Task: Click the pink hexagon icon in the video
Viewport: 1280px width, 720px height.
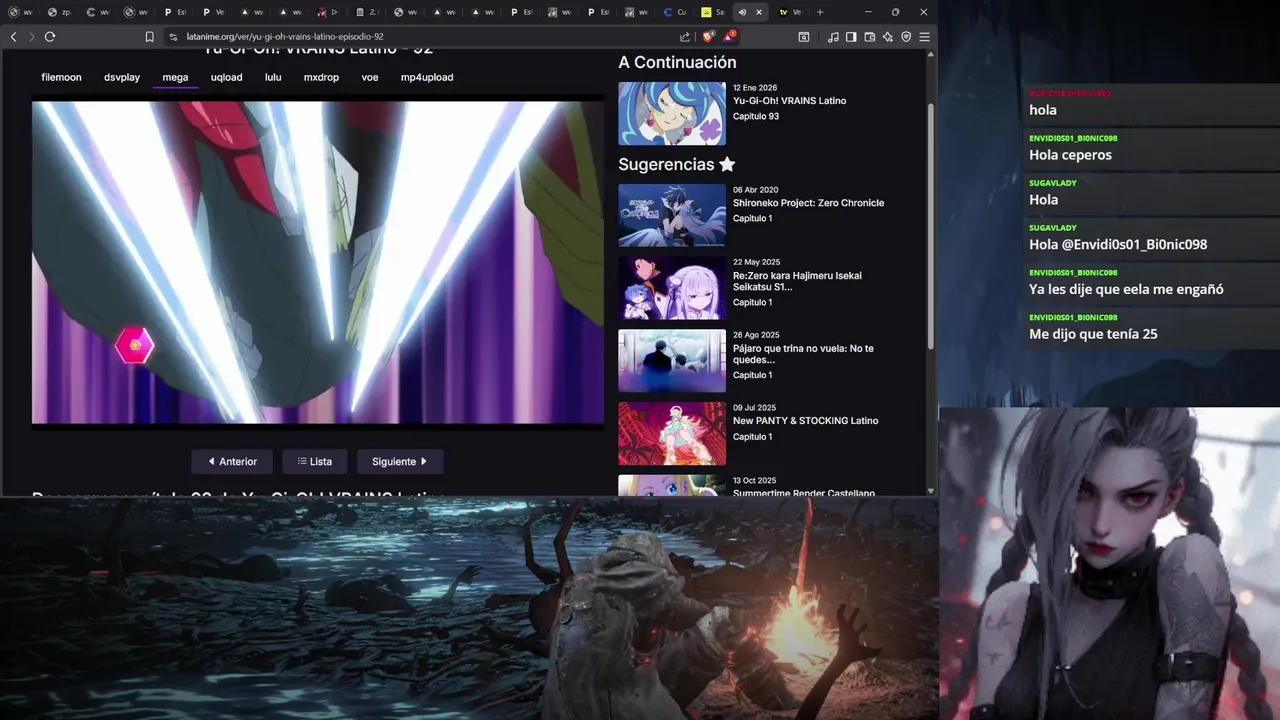Action: click(x=135, y=345)
